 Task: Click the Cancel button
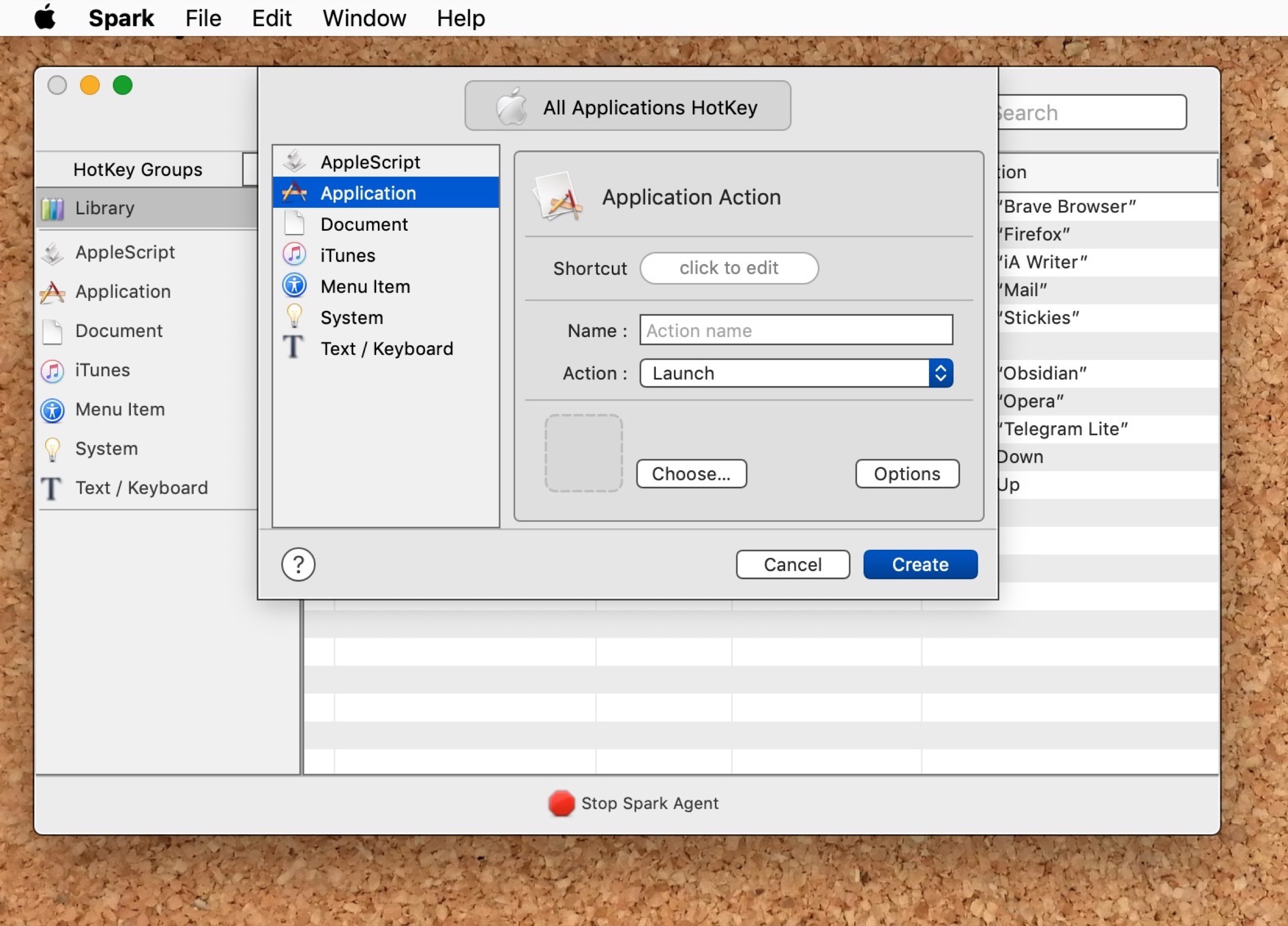[792, 564]
